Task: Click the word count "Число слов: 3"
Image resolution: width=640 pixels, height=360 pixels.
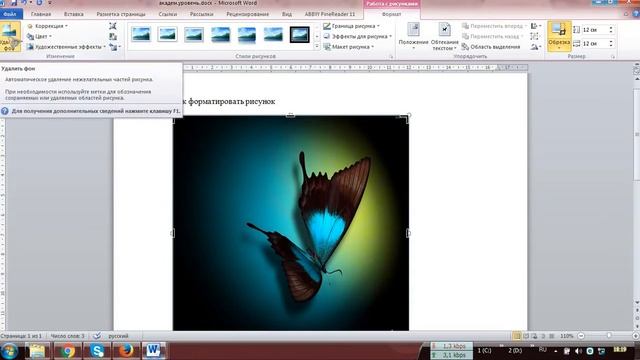Action: coord(67,336)
